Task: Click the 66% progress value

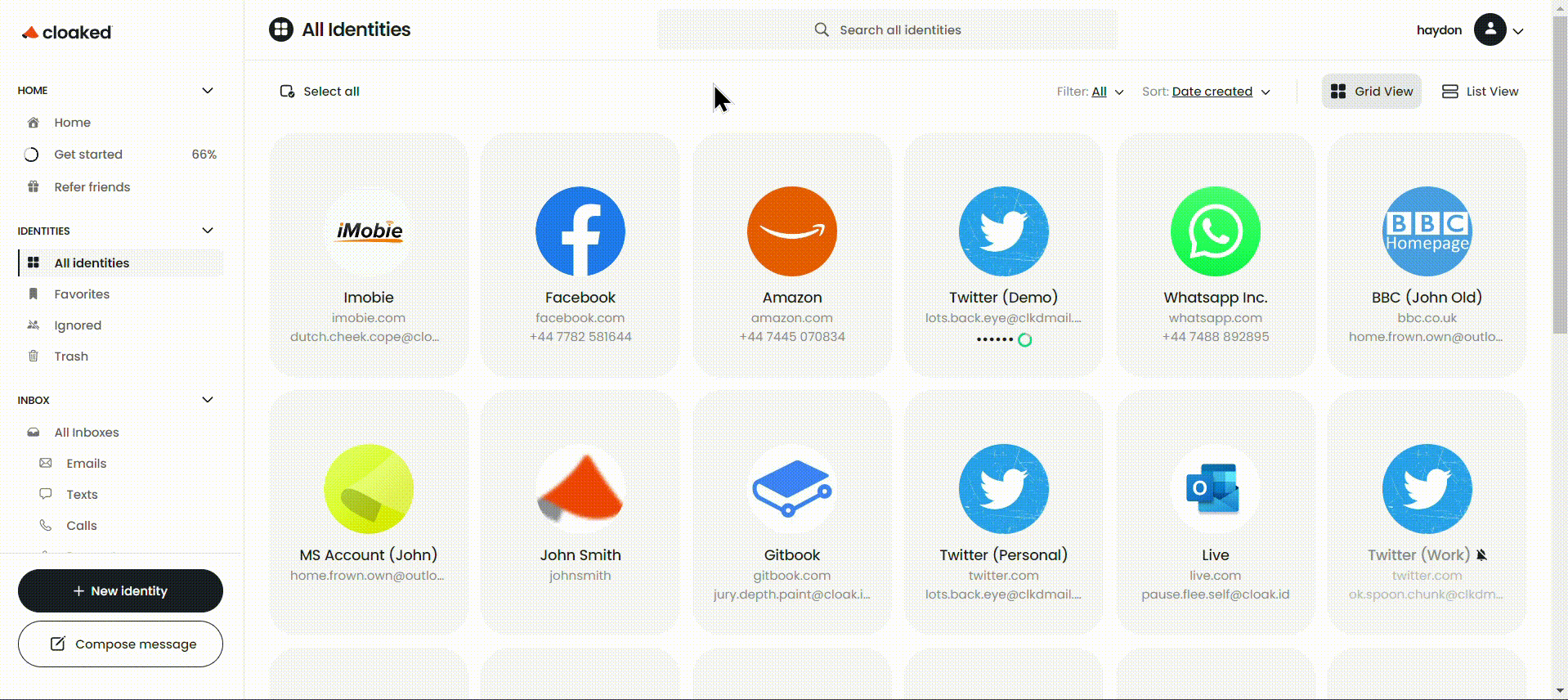Action: pyautogui.click(x=204, y=155)
